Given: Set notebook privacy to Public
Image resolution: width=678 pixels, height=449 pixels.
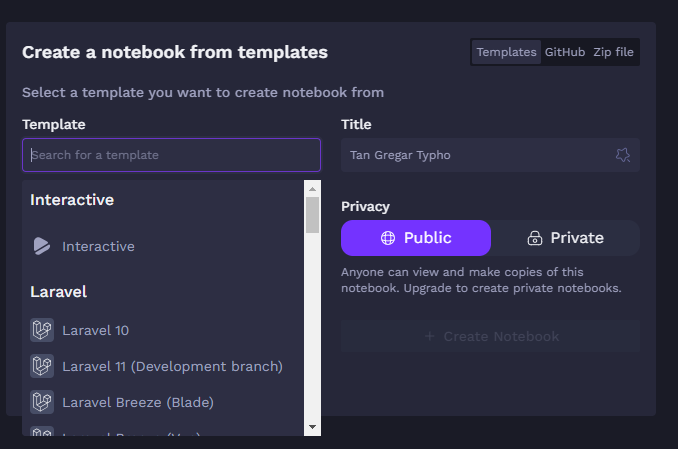Looking at the screenshot, I should pos(416,238).
